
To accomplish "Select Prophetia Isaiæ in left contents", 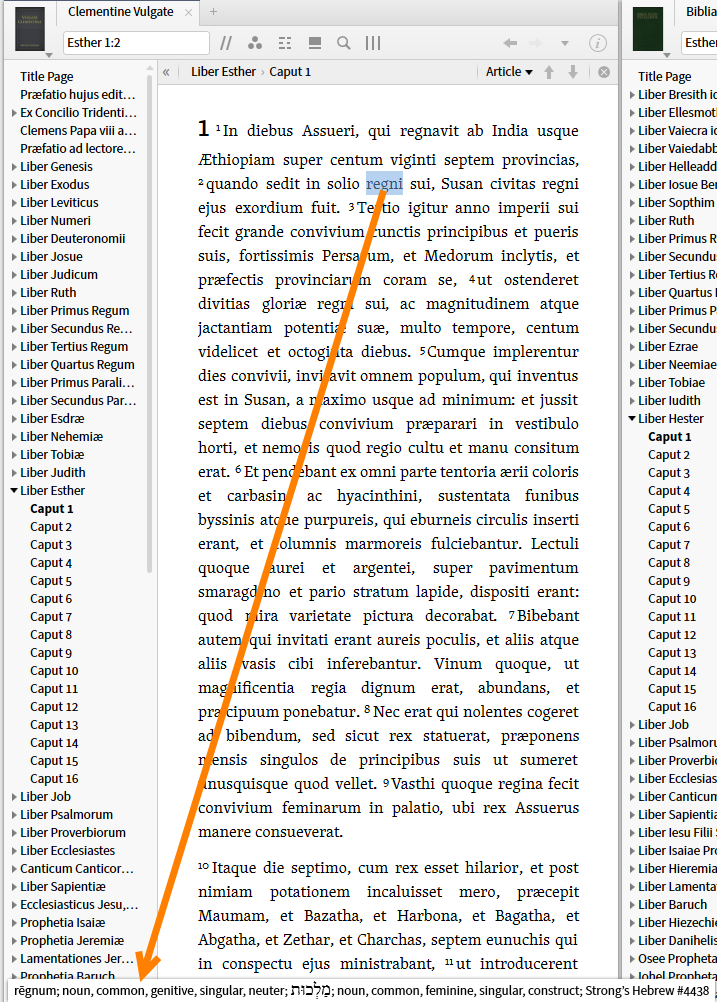I will [63, 923].
